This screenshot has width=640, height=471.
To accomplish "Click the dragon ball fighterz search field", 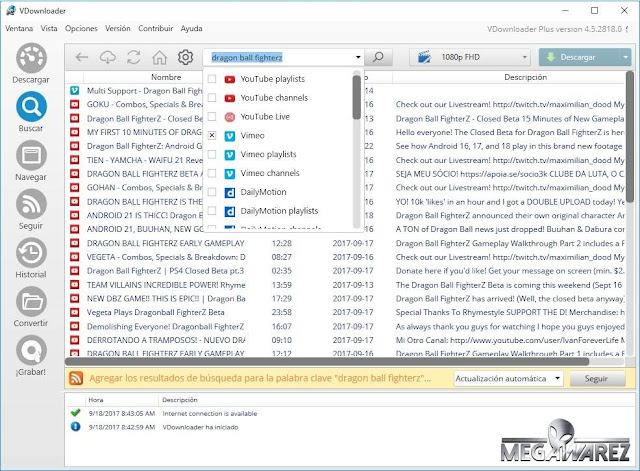I will pos(279,58).
